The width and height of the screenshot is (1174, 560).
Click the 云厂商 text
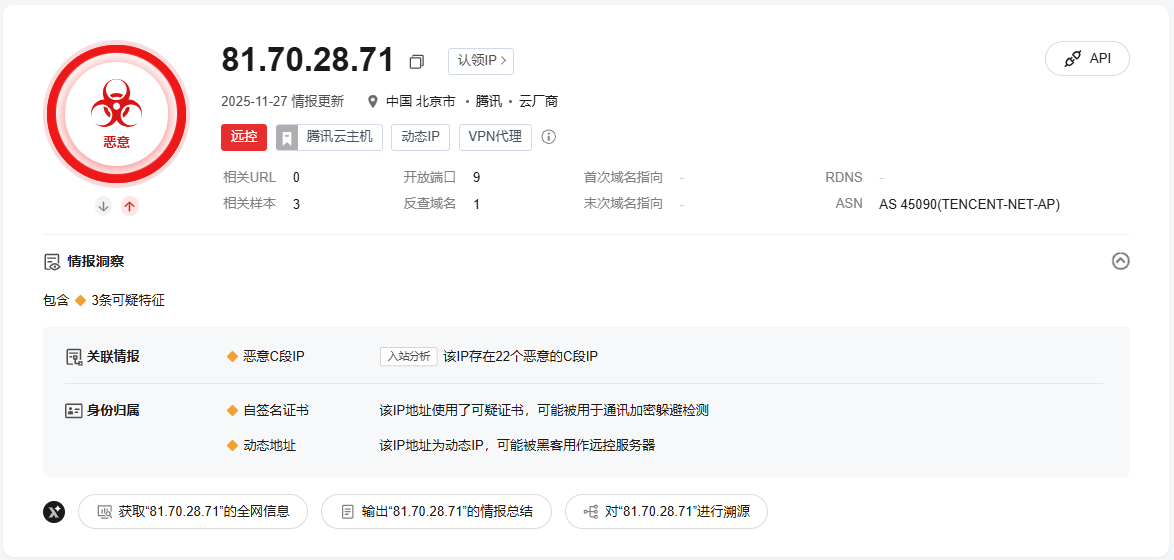[538, 101]
